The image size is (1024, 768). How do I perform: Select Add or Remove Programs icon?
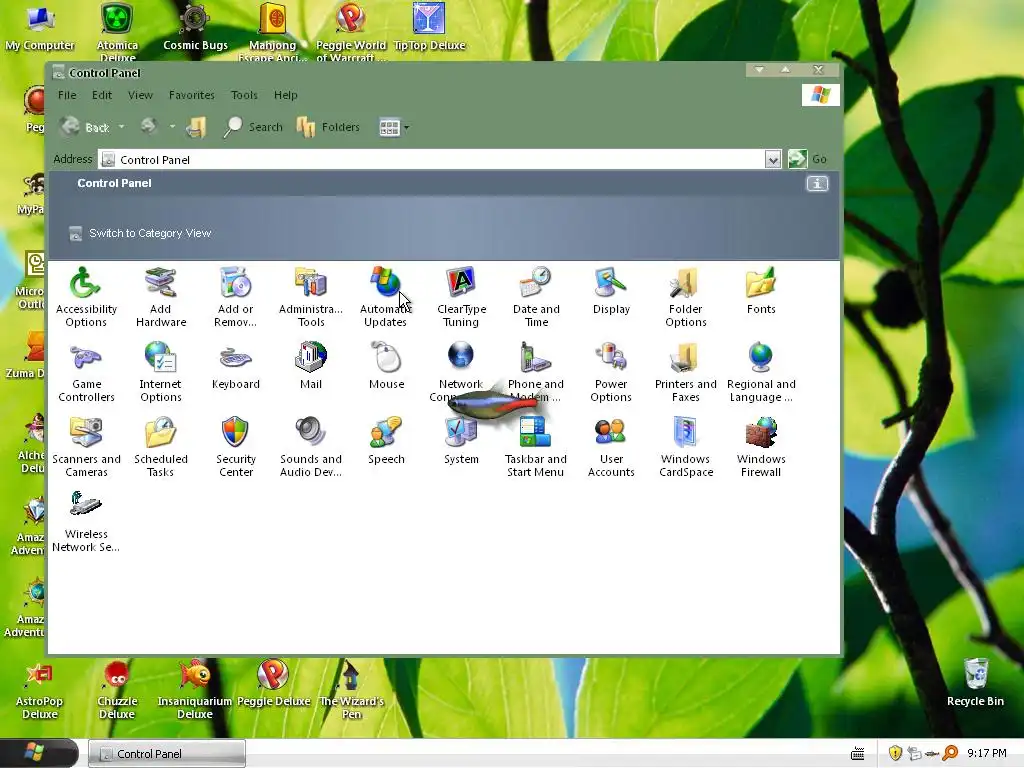[x=236, y=297]
